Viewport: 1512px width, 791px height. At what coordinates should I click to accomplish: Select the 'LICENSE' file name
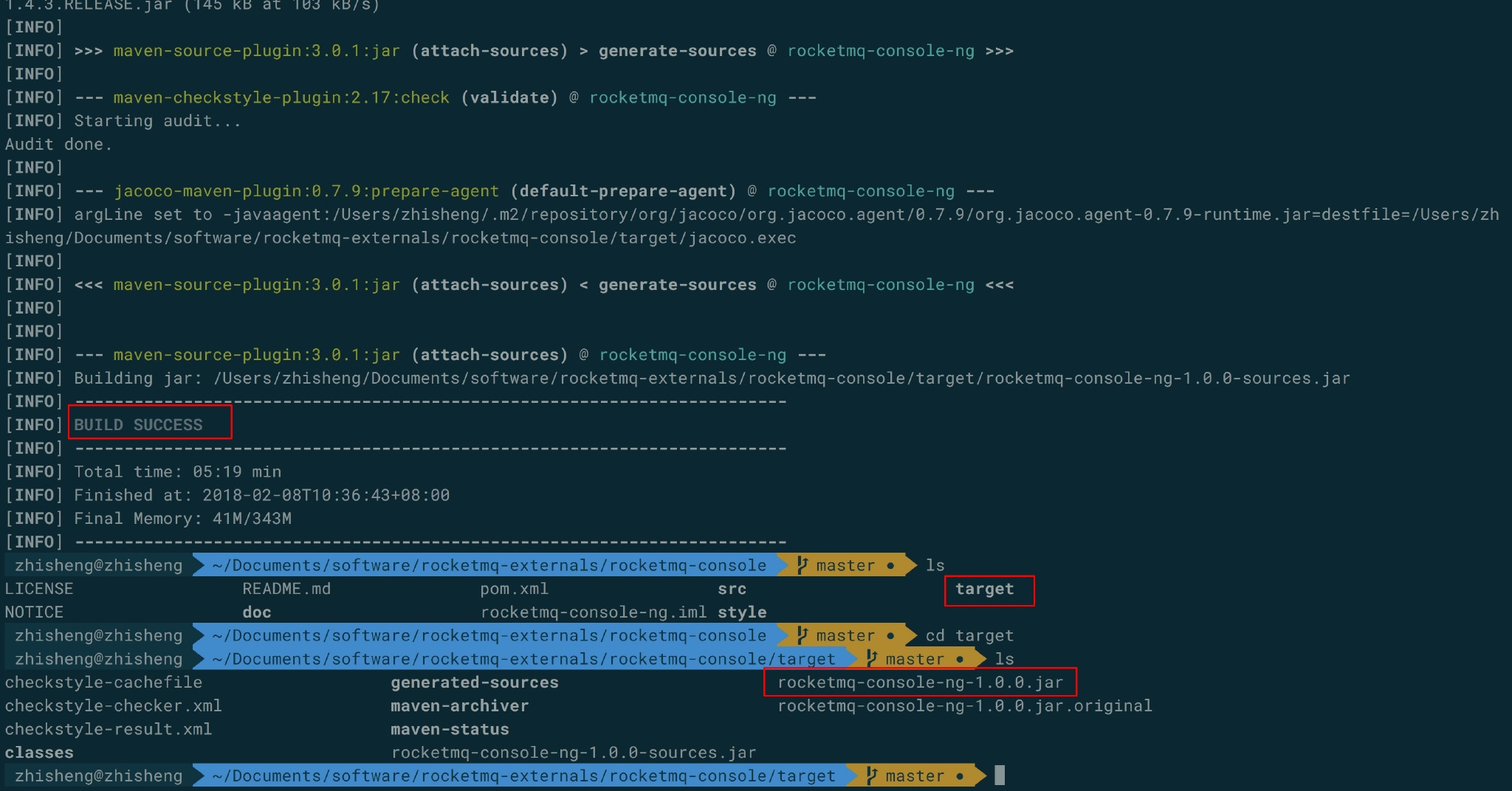pyautogui.click(x=39, y=589)
